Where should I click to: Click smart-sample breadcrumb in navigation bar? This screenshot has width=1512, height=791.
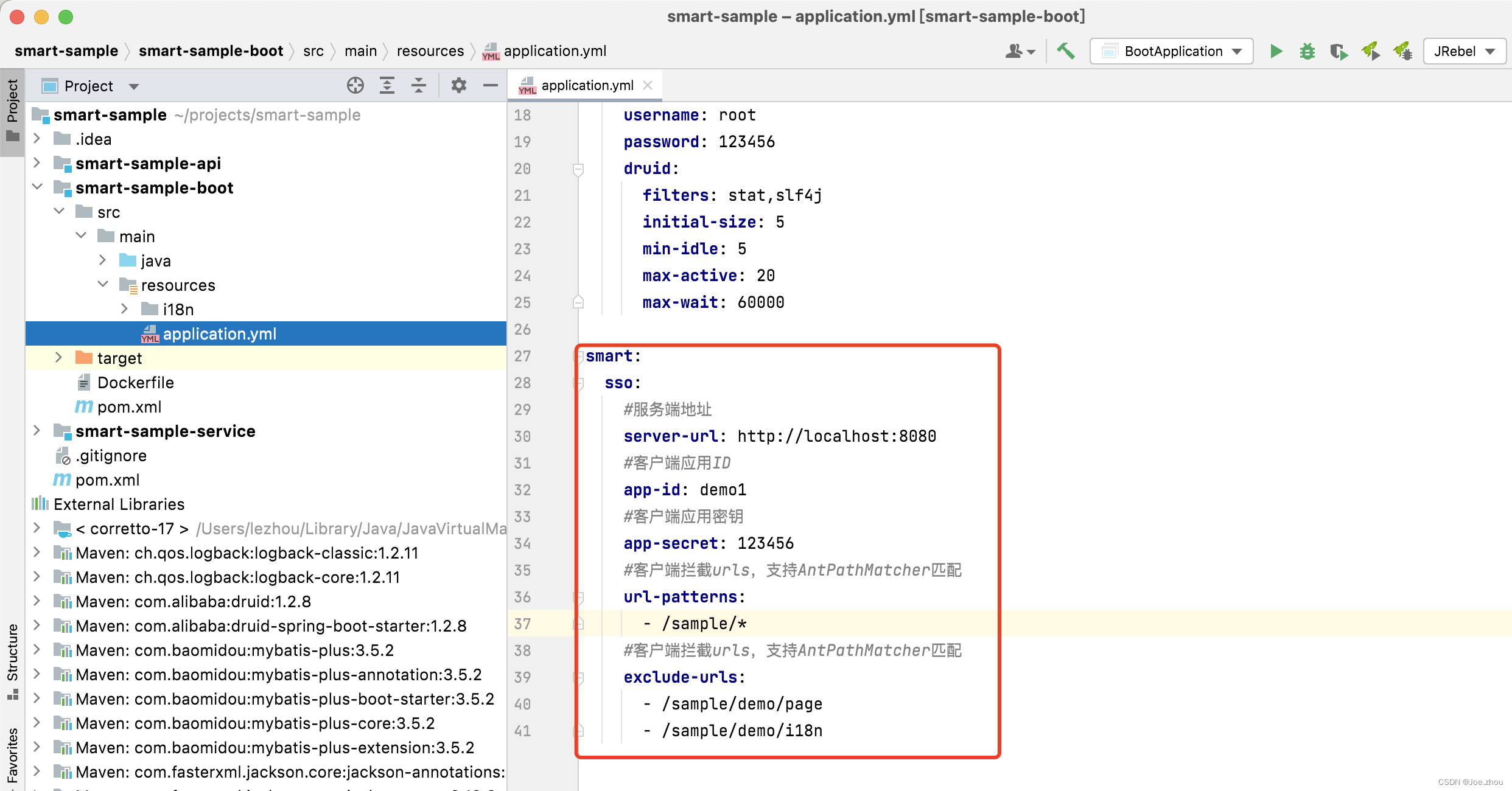(x=66, y=51)
